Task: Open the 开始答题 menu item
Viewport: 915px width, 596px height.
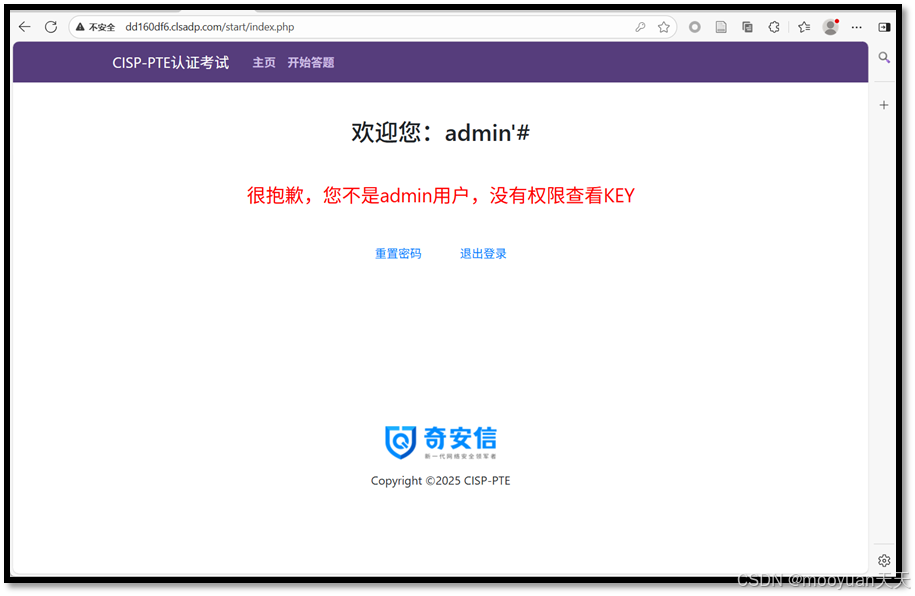Action: (x=310, y=62)
